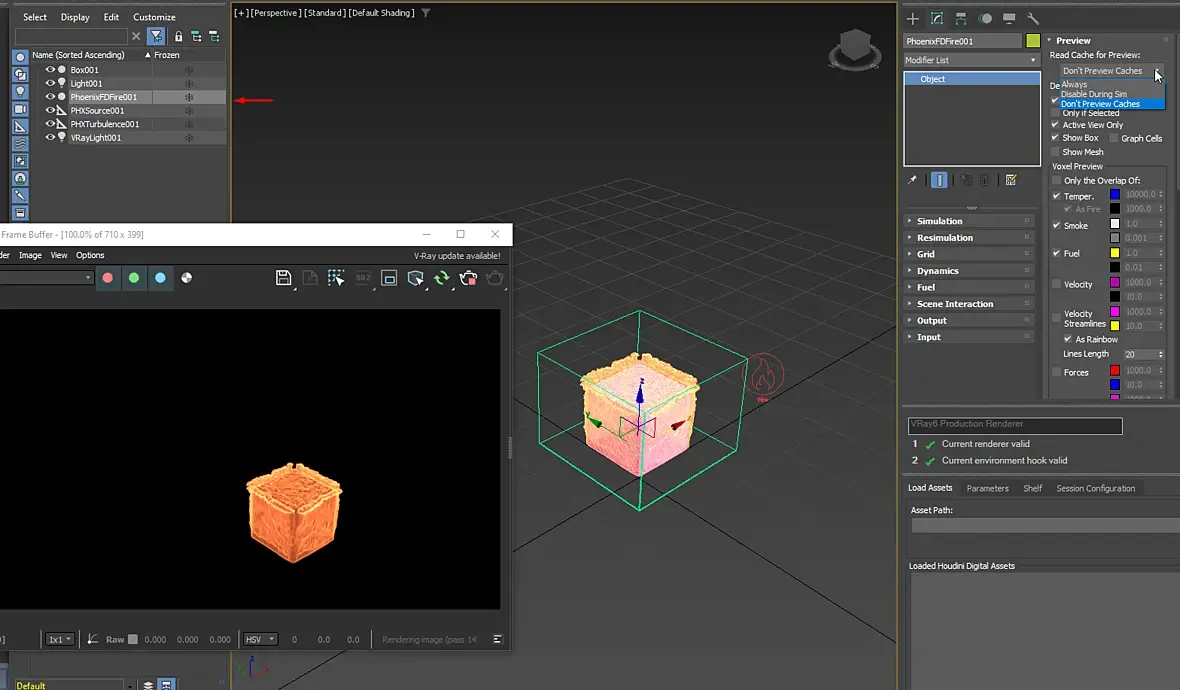Click the render teapot icon in Frame Buffer
This screenshot has height=690, width=1180.
(x=494, y=278)
